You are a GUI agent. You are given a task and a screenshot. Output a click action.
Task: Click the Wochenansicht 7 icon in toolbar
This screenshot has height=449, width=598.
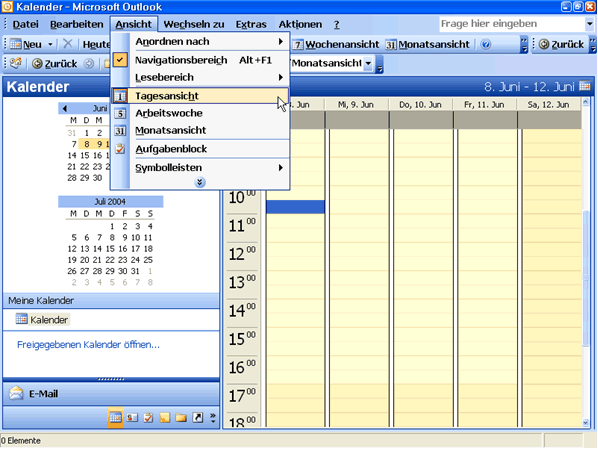(x=298, y=45)
